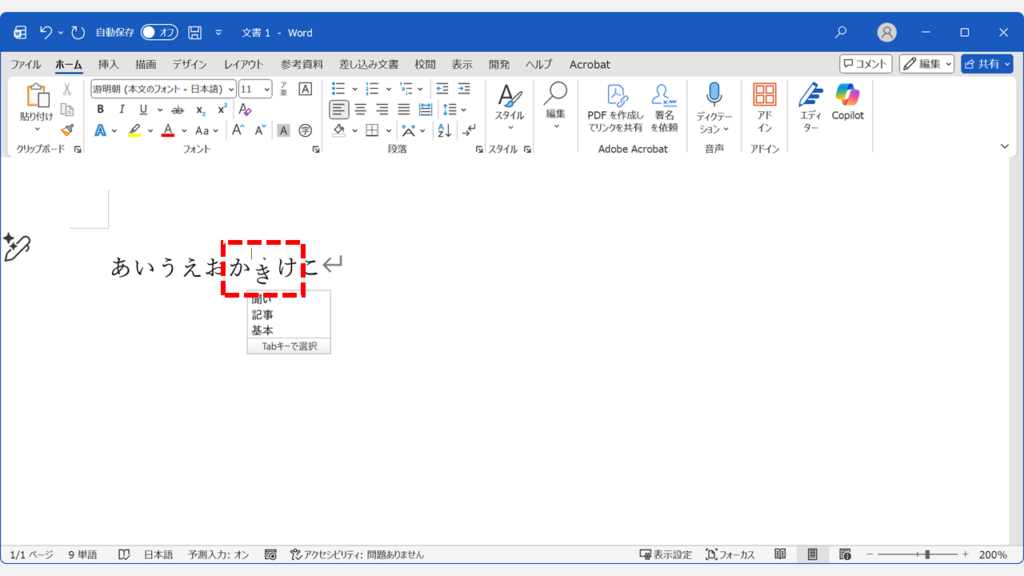Click the red font color swatch
The height and width of the screenshot is (576, 1024).
(x=168, y=129)
